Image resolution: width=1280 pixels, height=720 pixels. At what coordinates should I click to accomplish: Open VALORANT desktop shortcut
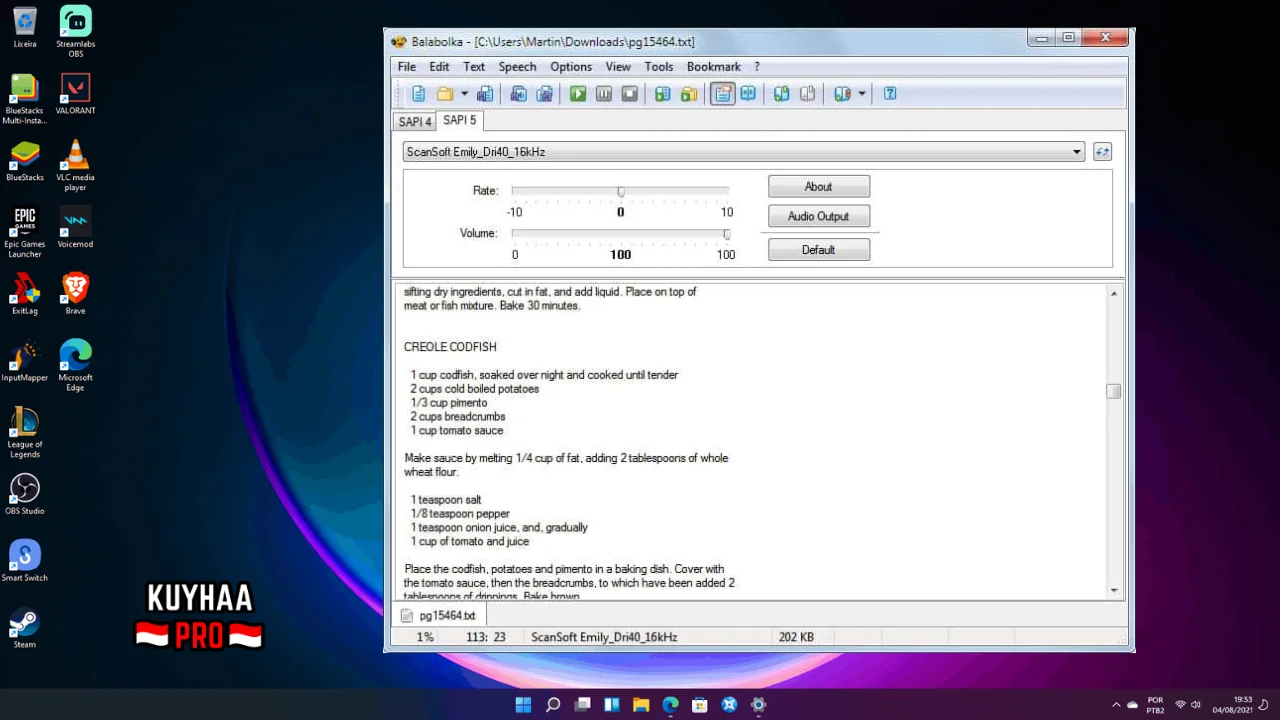tap(76, 94)
